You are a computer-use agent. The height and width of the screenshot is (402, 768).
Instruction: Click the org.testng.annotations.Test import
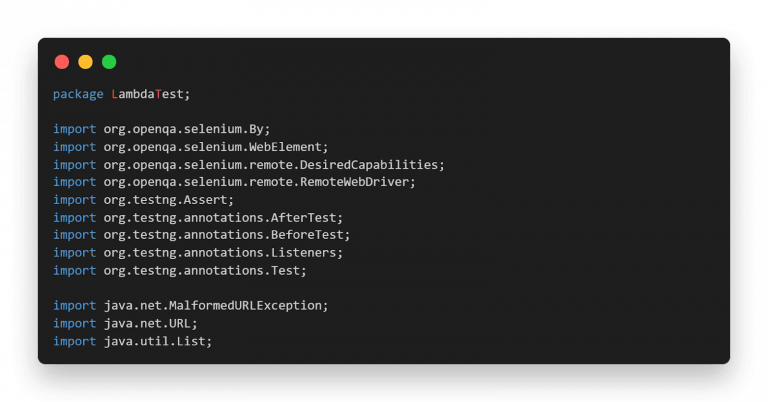205,270
